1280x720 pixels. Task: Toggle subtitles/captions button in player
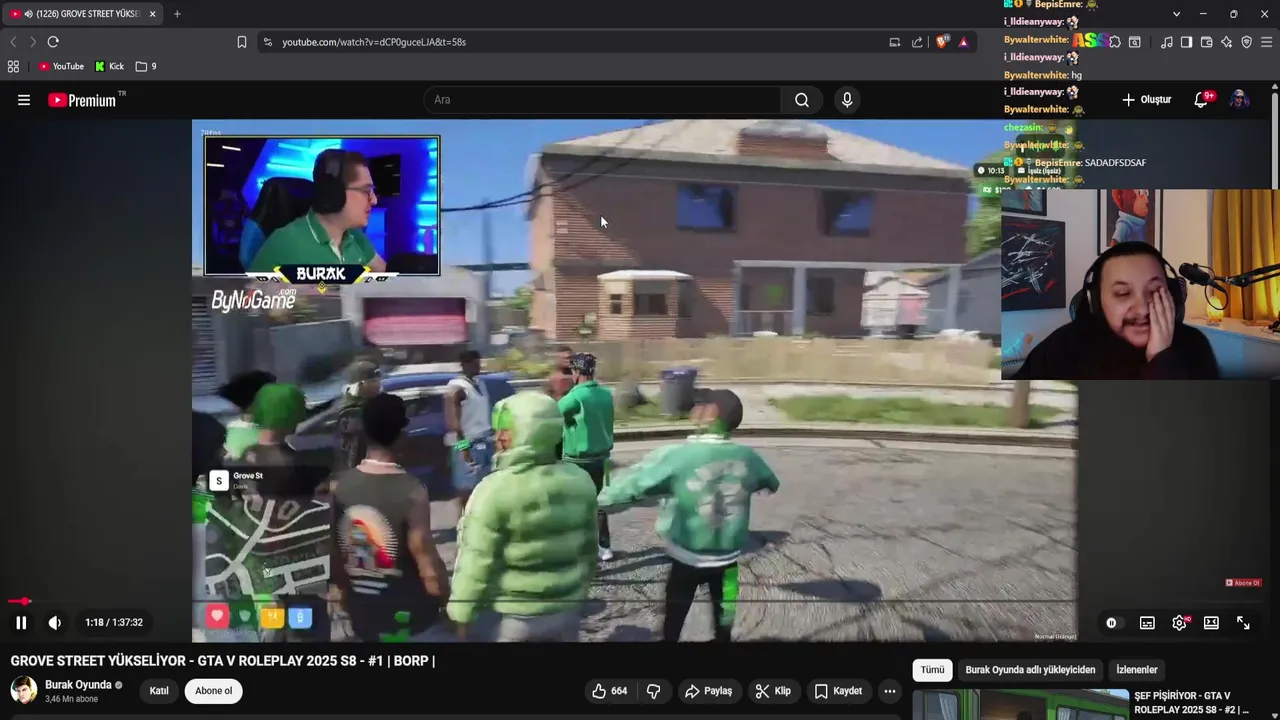pyautogui.click(x=1147, y=622)
